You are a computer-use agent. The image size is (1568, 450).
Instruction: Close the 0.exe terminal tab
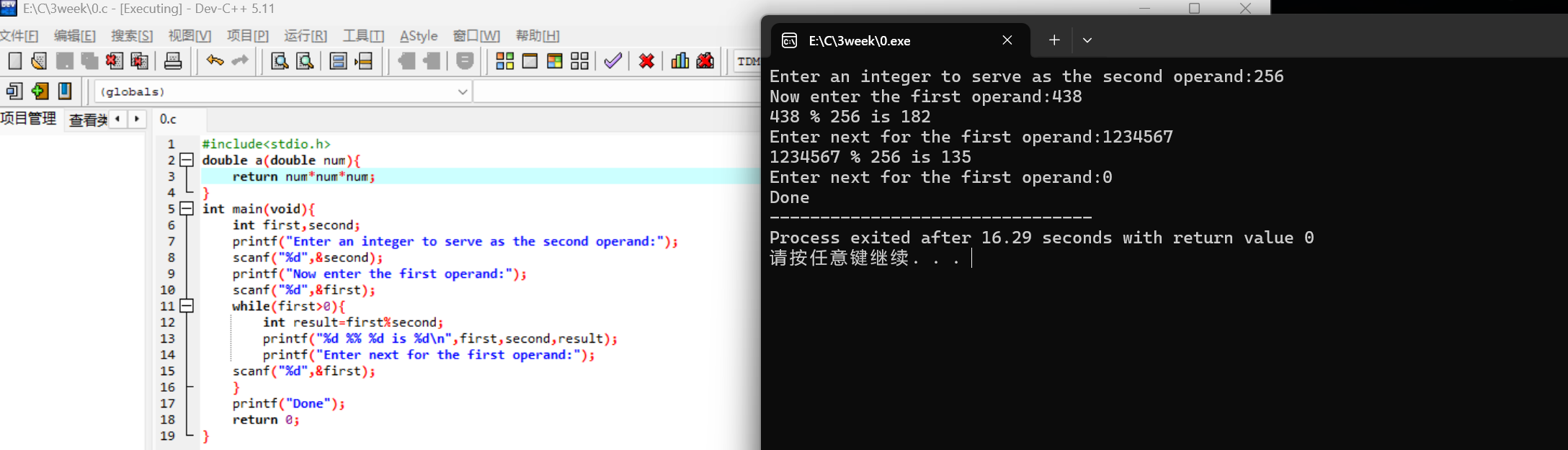point(1007,40)
